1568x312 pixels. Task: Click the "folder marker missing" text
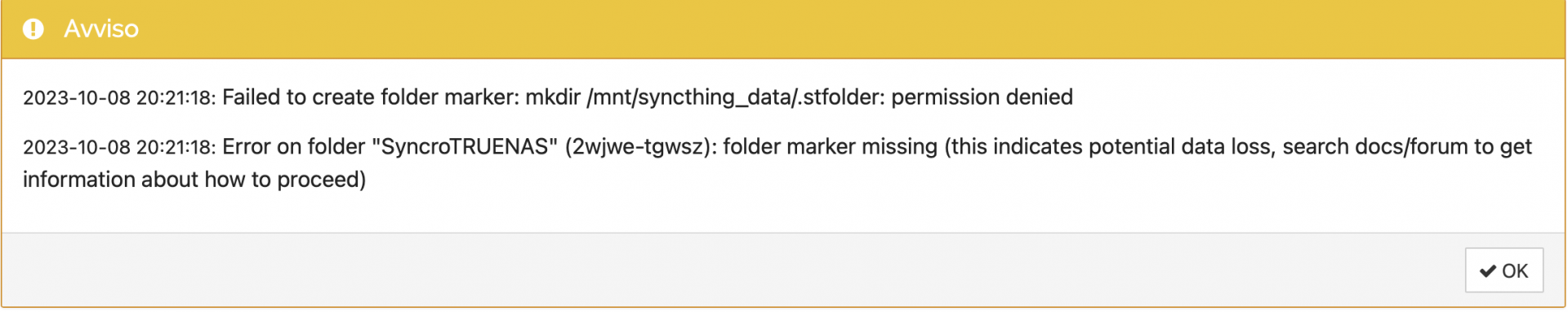[830, 147]
